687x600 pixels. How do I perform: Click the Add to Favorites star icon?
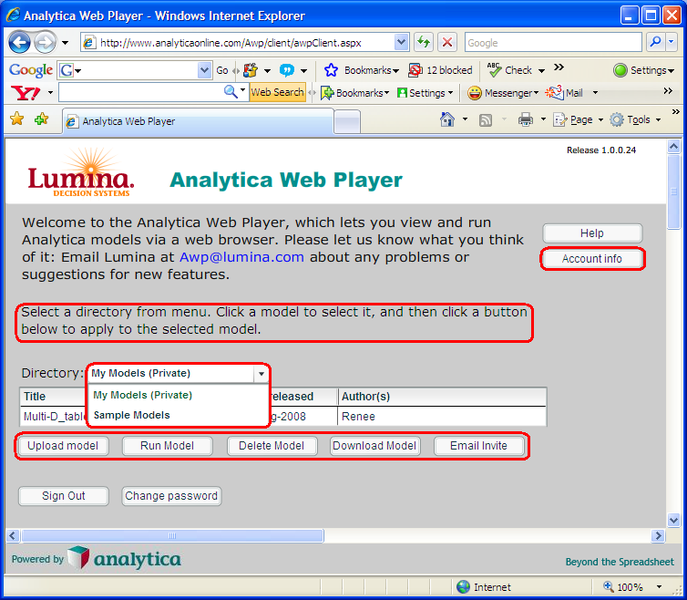[42, 119]
